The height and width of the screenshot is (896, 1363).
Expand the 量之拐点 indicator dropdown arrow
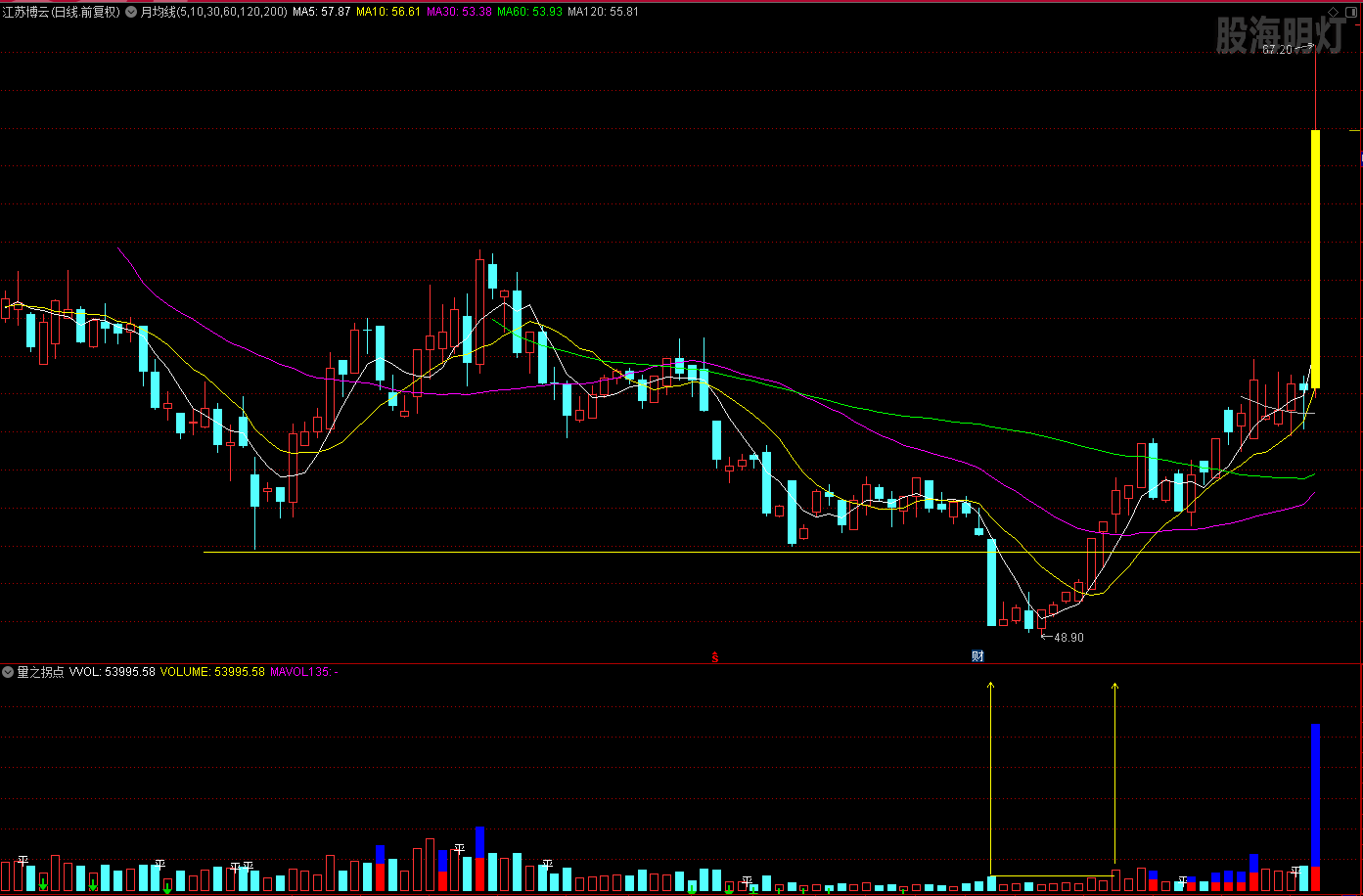8,672
